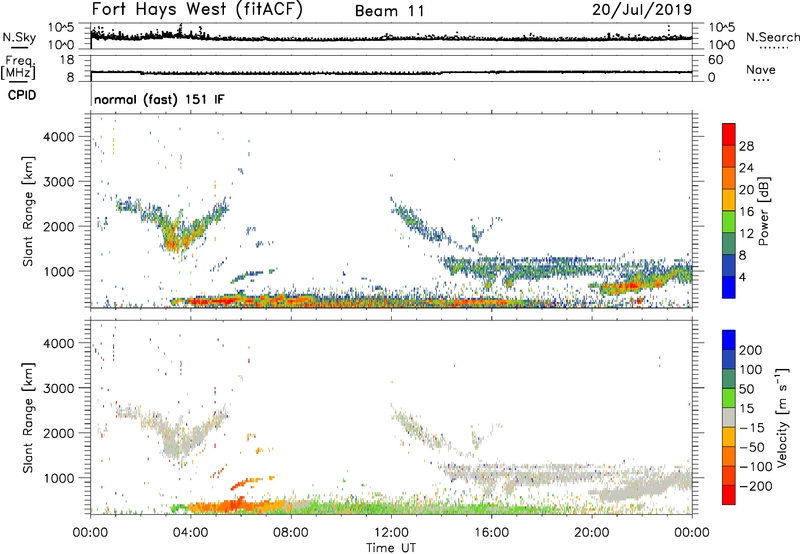
Task: Click the 'Power [dB]' color bar label
Action: [764, 211]
